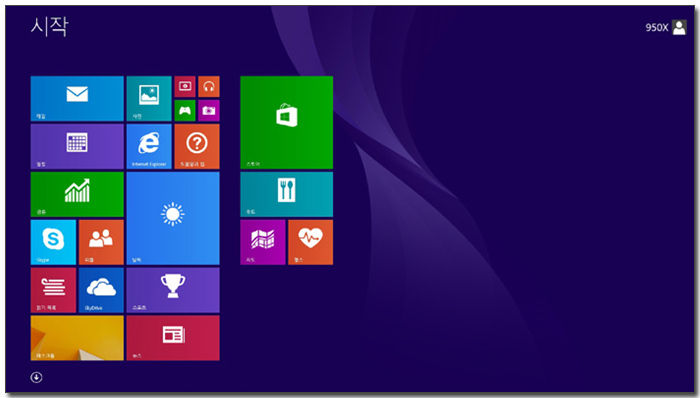The height and width of the screenshot is (398, 700).
Task: Open the Help and Tips tile
Action: [197, 146]
